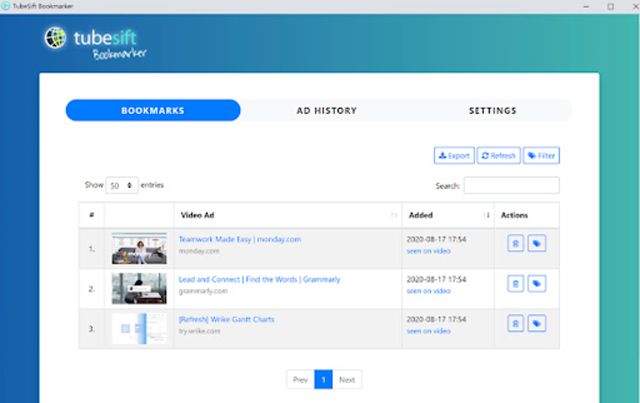Open the Wrike ad thumbnail
Image resolution: width=640 pixels, height=403 pixels.
point(139,329)
